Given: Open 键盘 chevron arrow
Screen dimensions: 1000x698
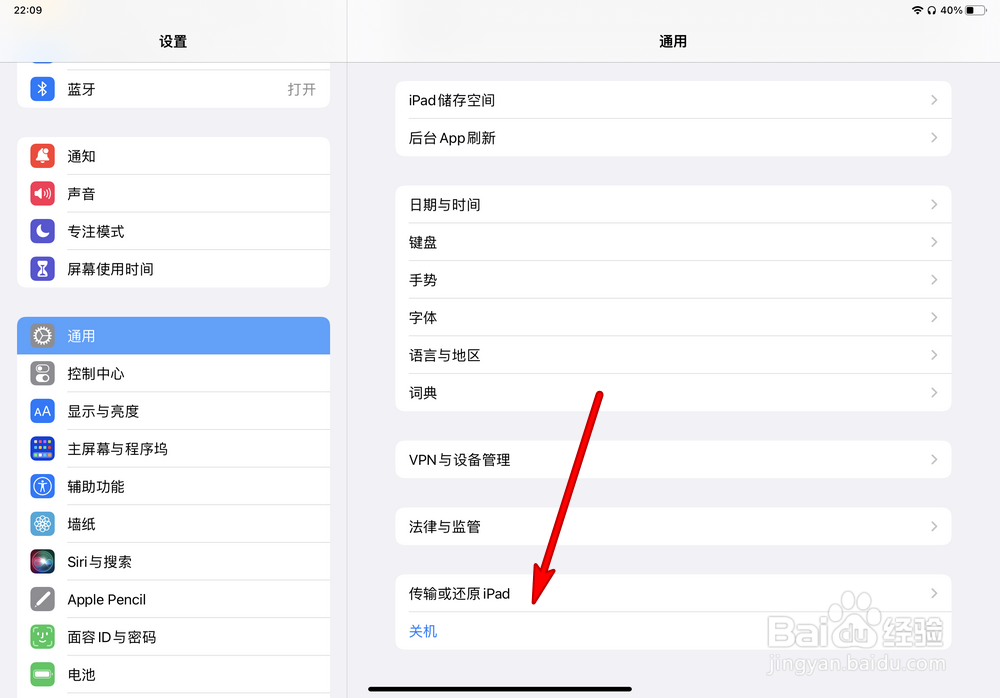Looking at the screenshot, I should (934, 242).
